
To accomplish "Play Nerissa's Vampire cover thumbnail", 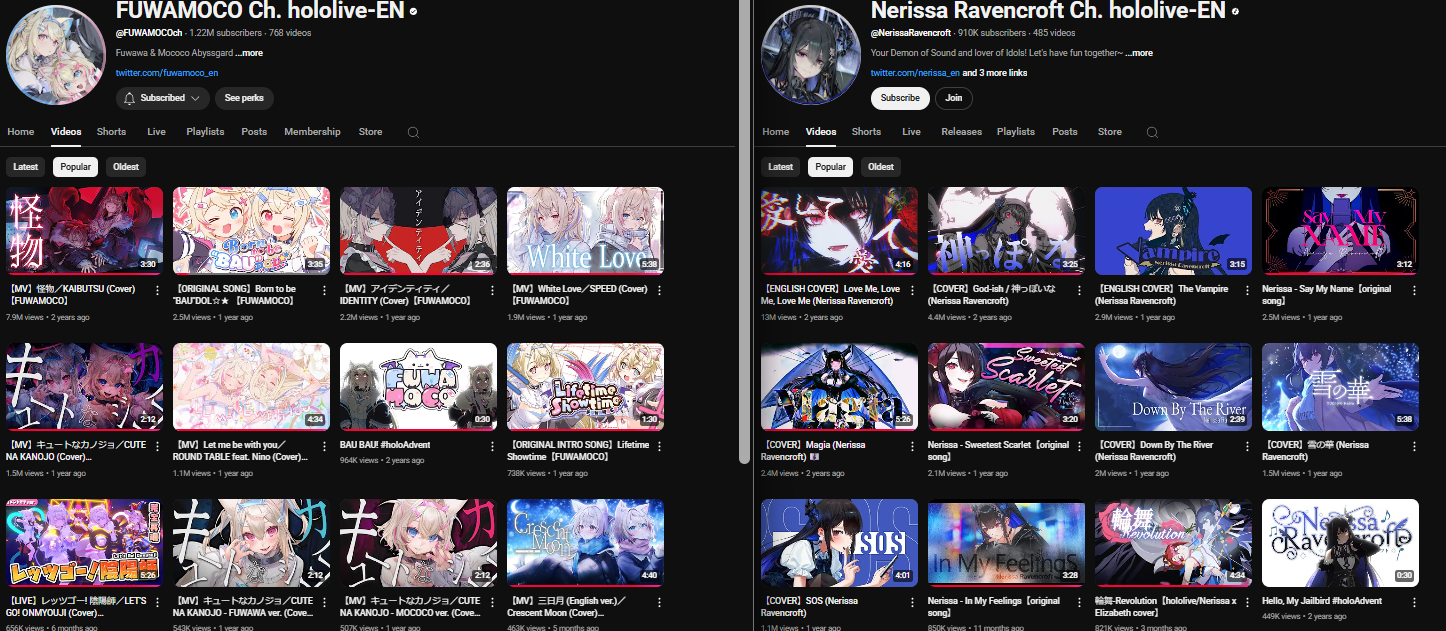I will (x=1173, y=231).
